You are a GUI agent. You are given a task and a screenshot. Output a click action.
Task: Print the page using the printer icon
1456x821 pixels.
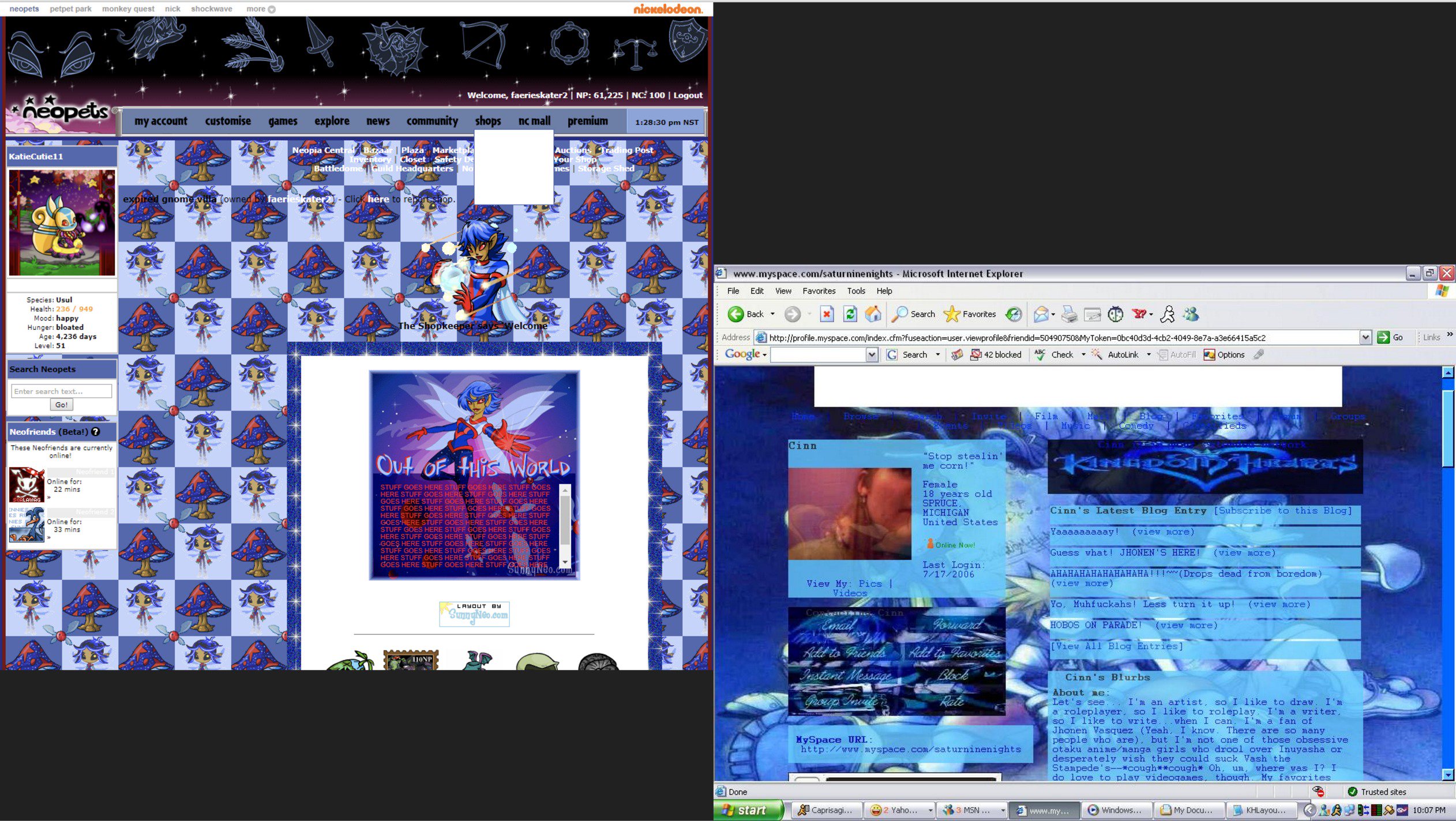[1069, 314]
